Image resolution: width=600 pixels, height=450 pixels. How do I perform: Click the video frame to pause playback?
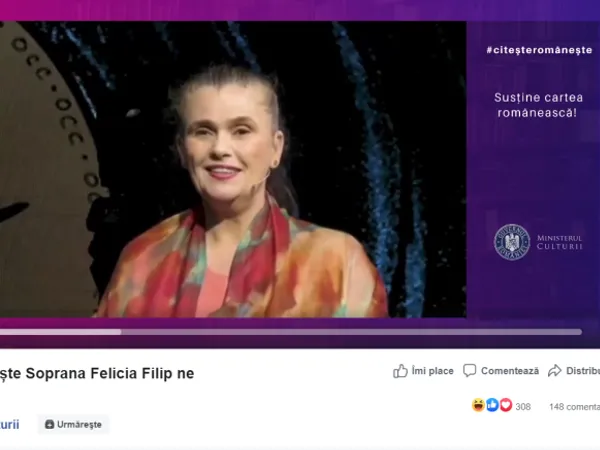[233, 169]
